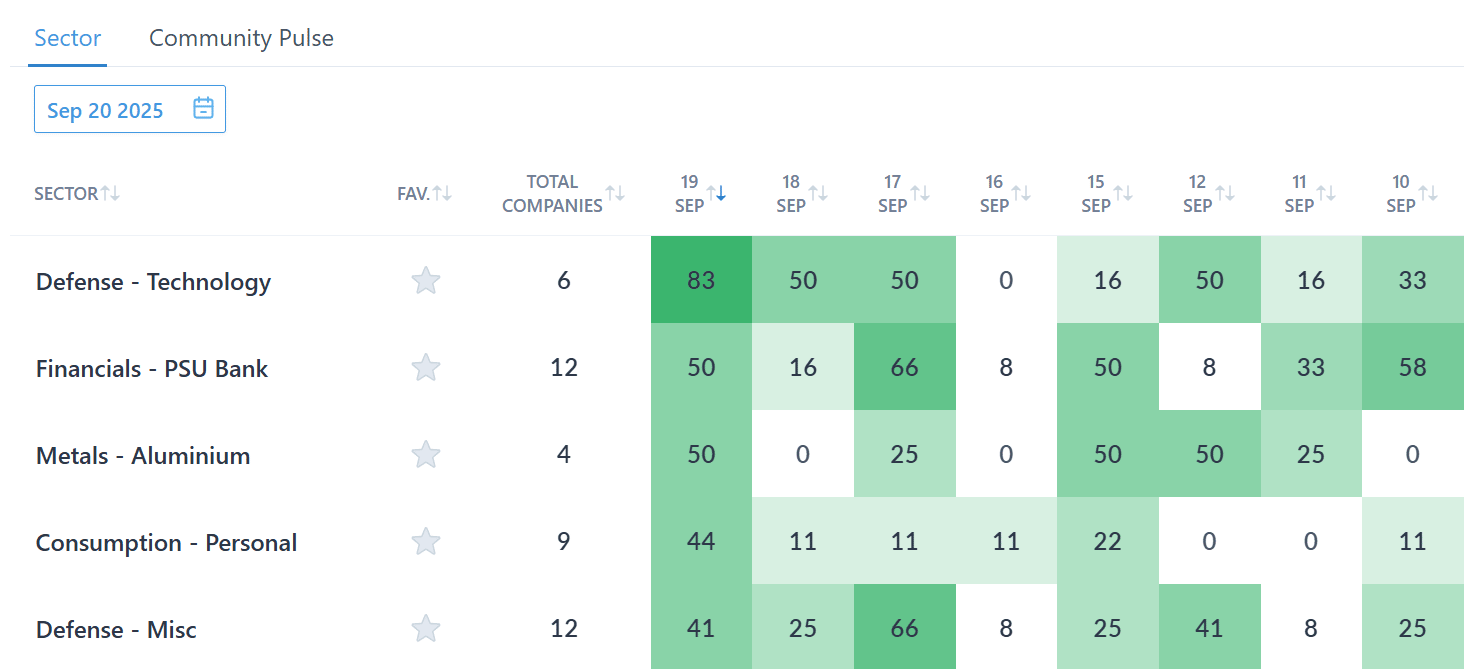
Task: Select the Sector tab
Action: tap(68, 38)
